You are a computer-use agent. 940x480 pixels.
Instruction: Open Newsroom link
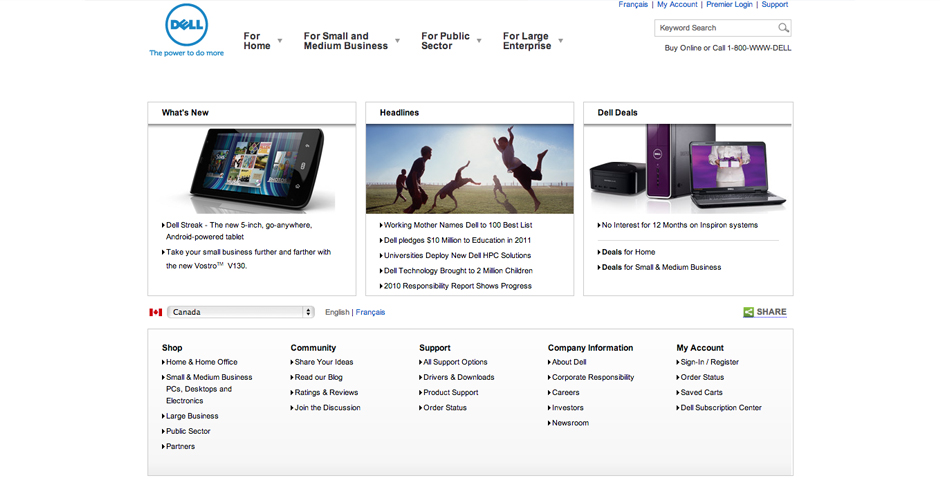570,423
